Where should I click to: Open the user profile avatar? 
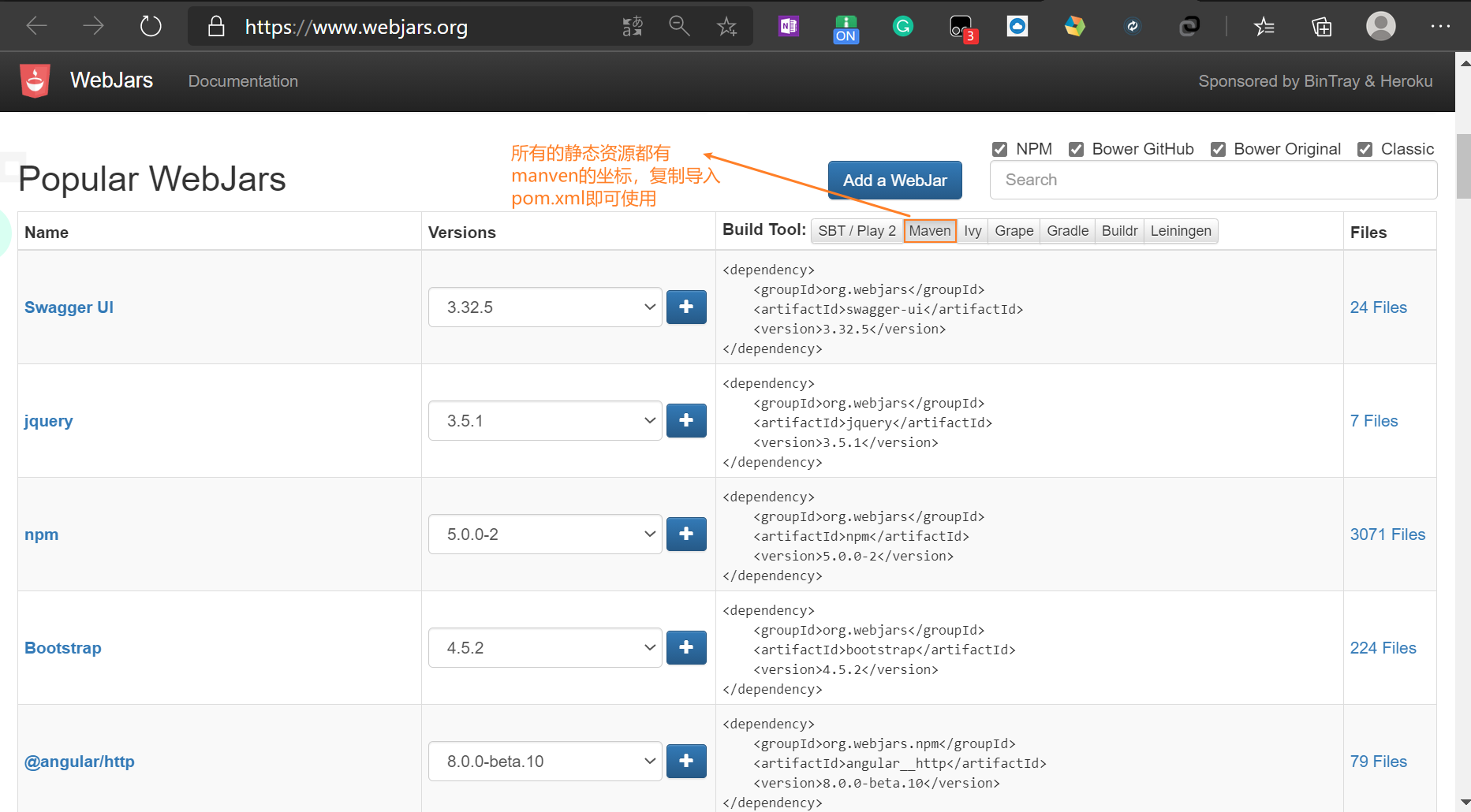click(x=1381, y=26)
